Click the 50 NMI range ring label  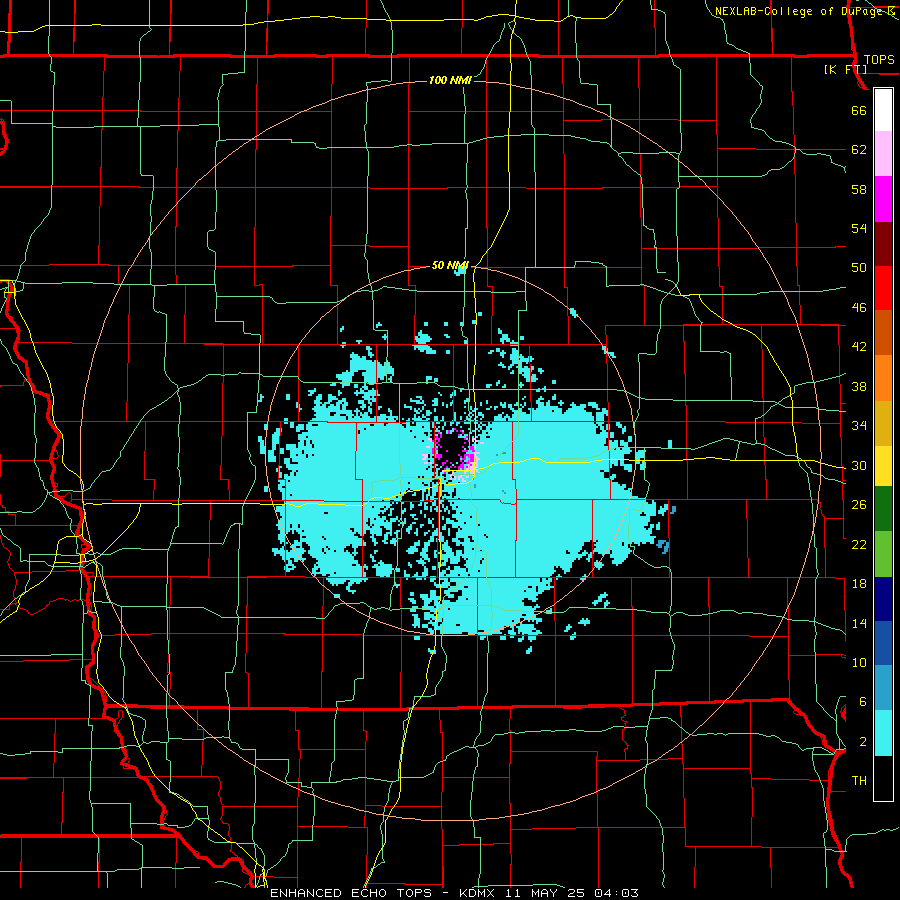pyautogui.click(x=450, y=265)
